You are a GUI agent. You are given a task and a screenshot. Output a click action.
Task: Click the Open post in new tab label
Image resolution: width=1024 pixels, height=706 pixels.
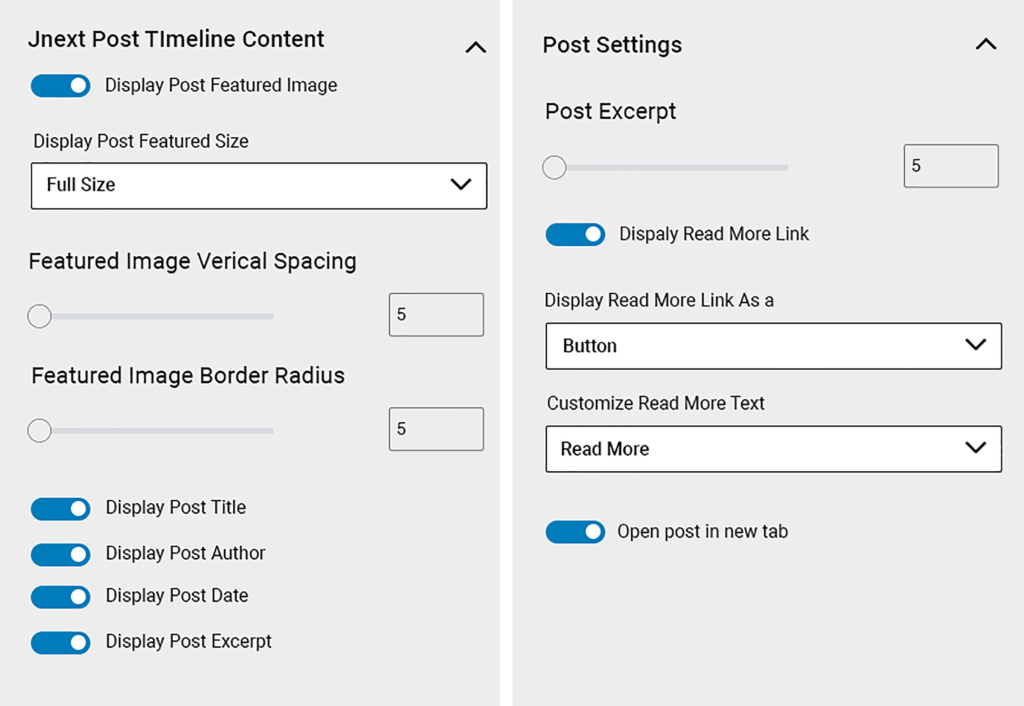pyautogui.click(x=703, y=532)
